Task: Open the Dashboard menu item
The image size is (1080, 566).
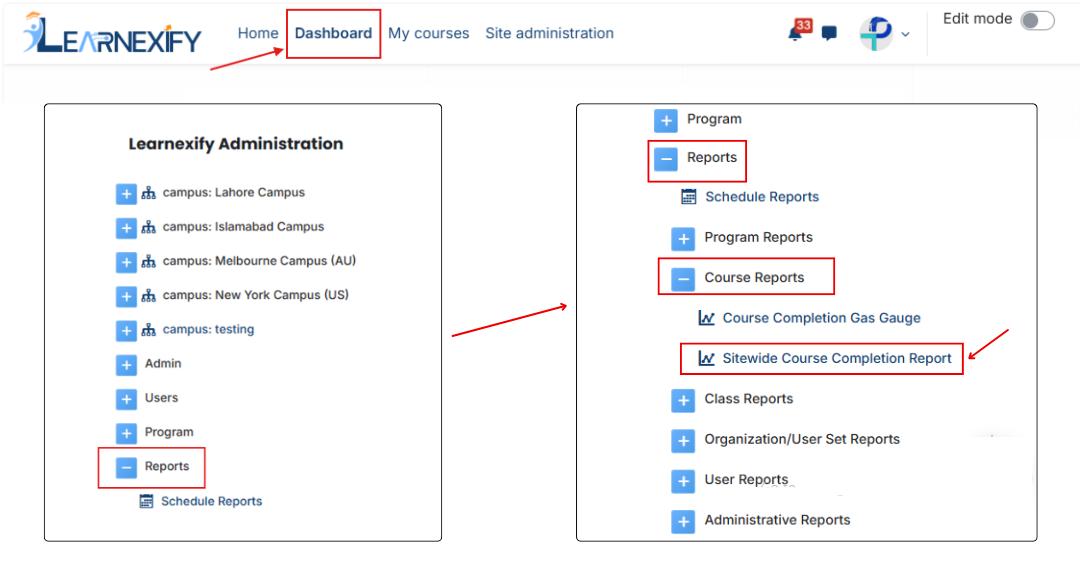Action: pyautogui.click(x=333, y=33)
